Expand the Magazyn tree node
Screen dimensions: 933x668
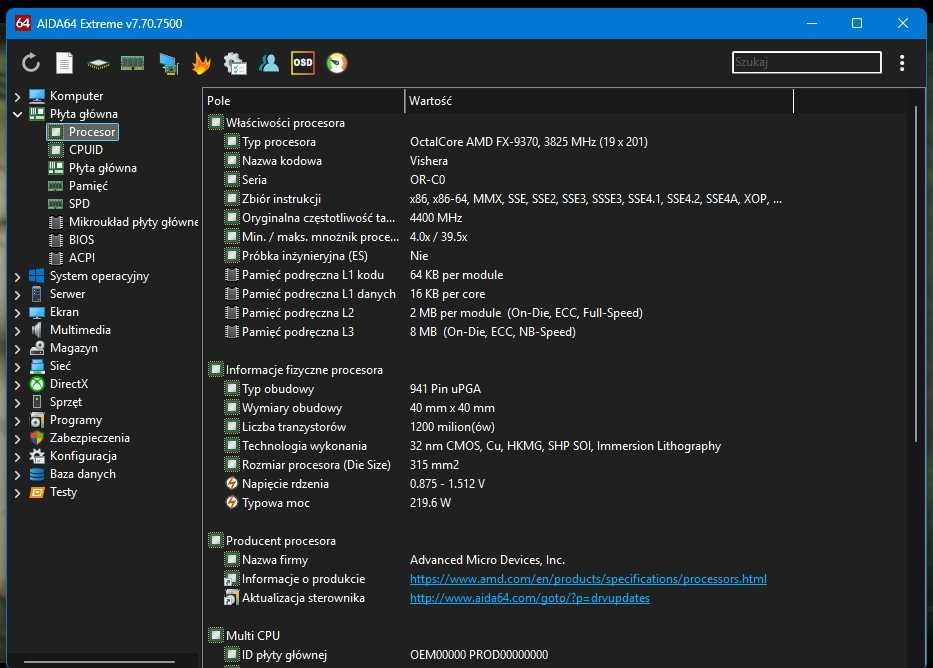coord(17,349)
